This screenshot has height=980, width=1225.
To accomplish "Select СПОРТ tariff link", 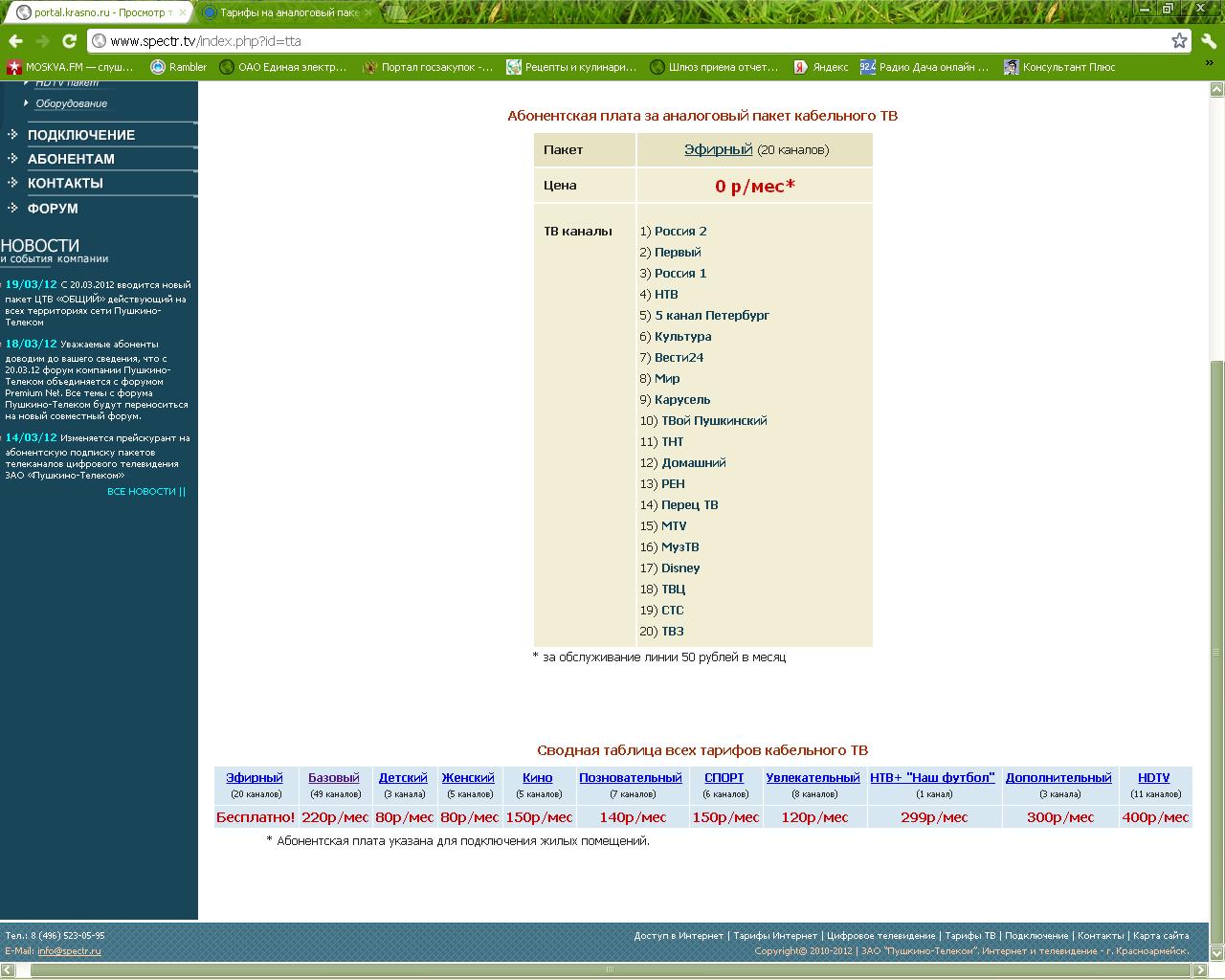I will (x=724, y=778).
